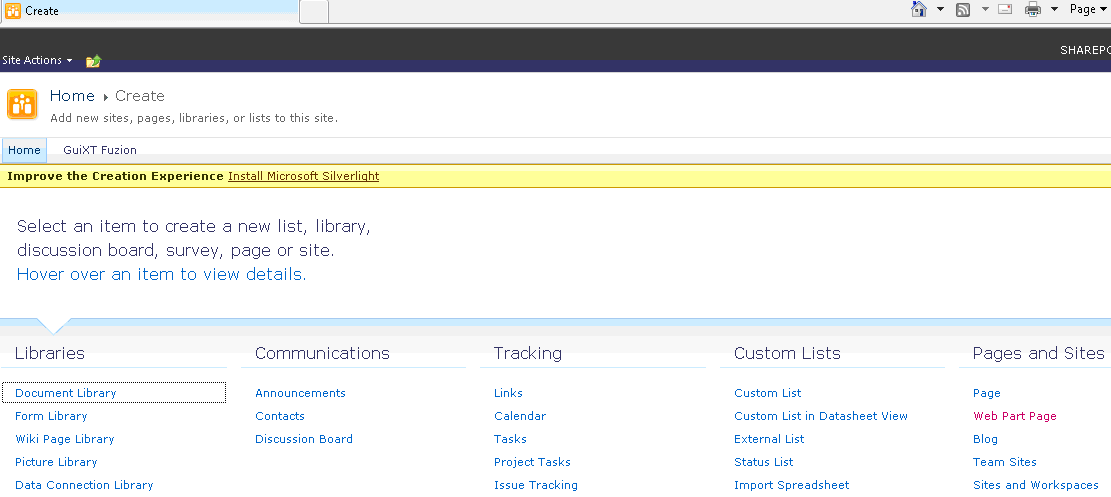This screenshot has width=1111, height=497.
Task: Click Home in the breadcrumb title
Action: [x=72, y=96]
